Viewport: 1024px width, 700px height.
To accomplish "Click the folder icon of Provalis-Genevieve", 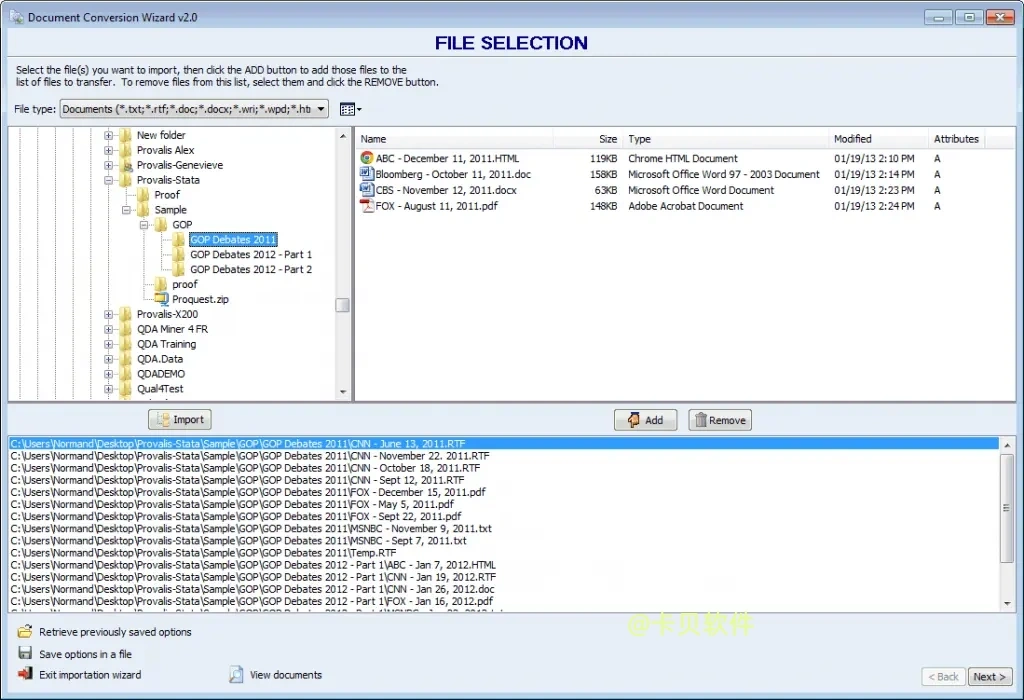I will [125, 165].
